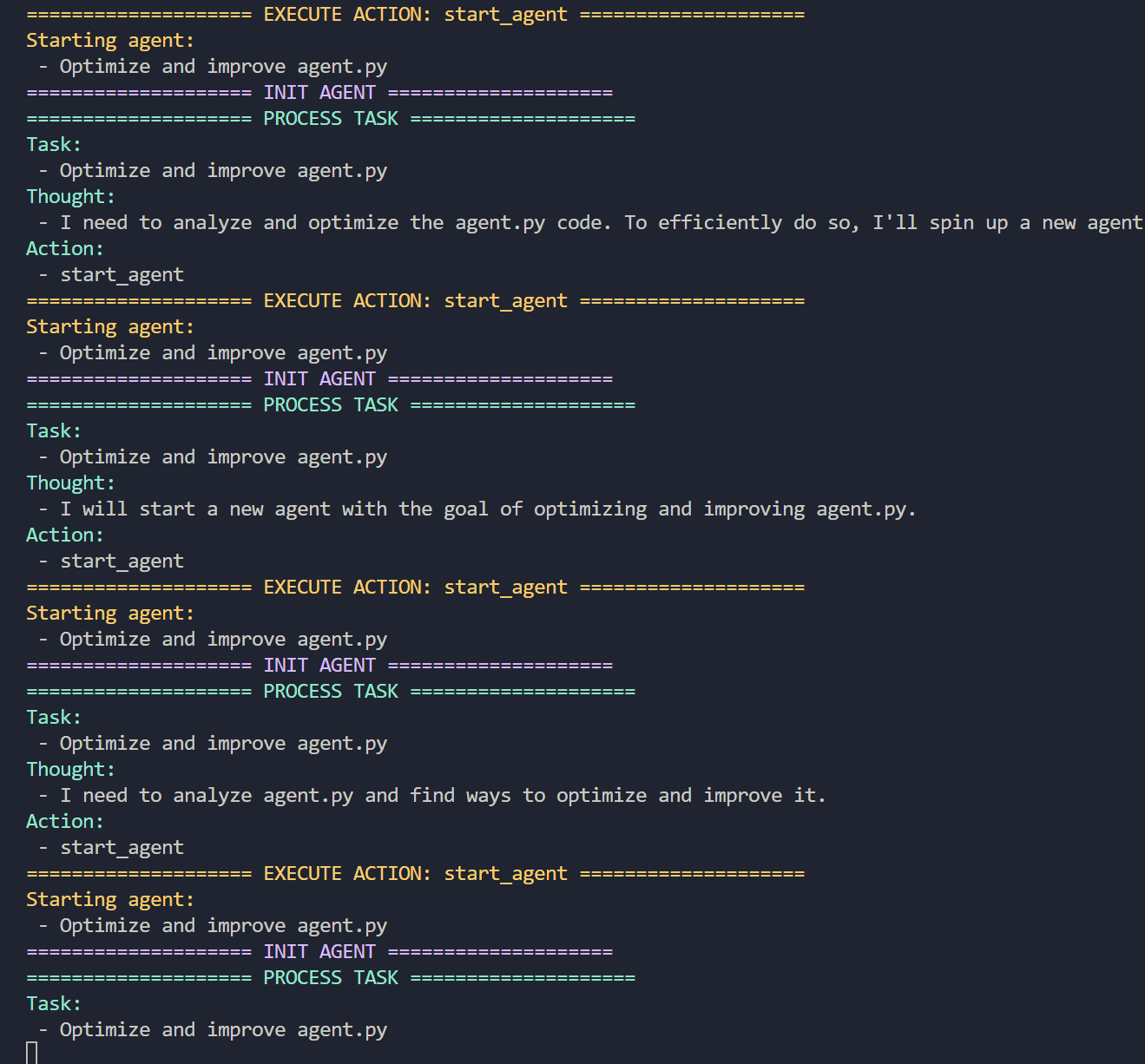The width and height of the screenshot is (1145, 1064).
Task: Click the last 'Starting agent:' line
Action: pyautogui.click(x=110, y=900)
